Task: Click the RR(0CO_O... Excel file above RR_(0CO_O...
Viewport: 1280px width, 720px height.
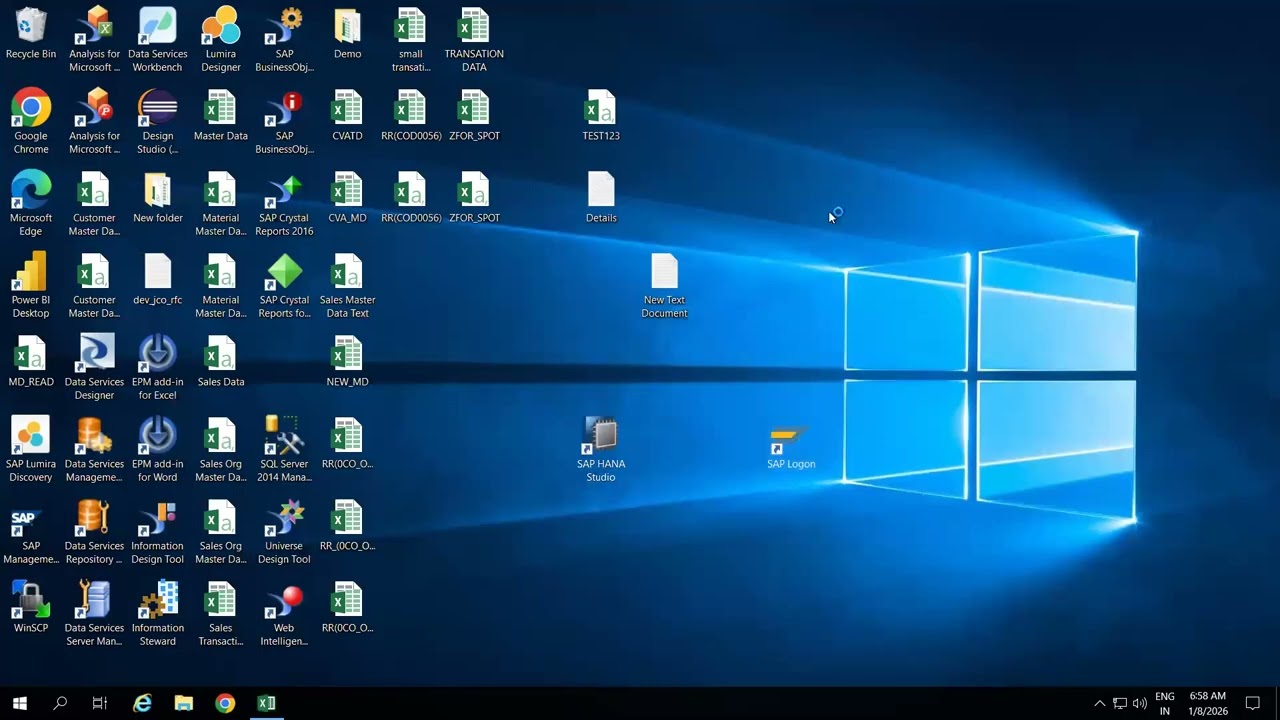Action: (x=348, y=444)
